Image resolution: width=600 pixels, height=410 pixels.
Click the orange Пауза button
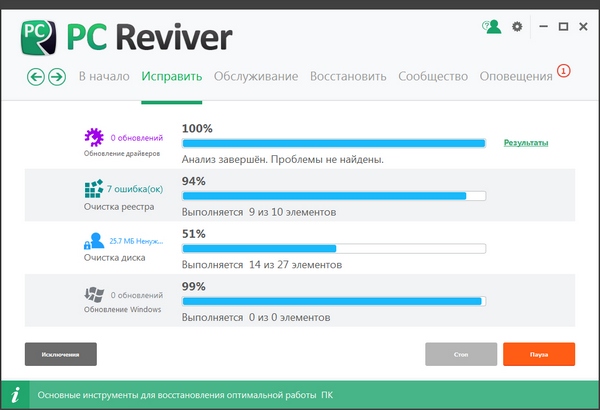click(539, 354)
